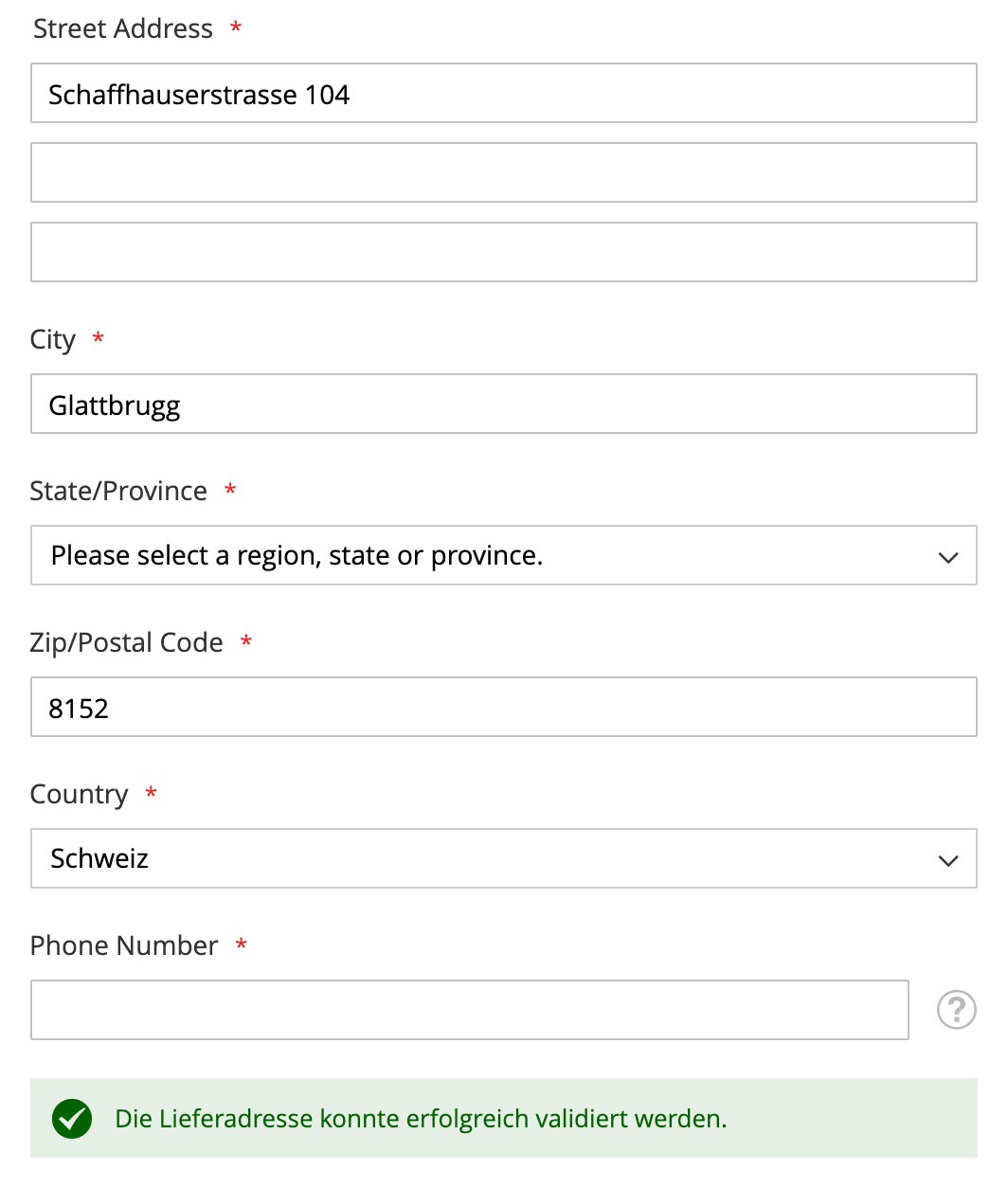Click the Street Address label
Screen dimensions: 1008x1188
coord(123,28)
